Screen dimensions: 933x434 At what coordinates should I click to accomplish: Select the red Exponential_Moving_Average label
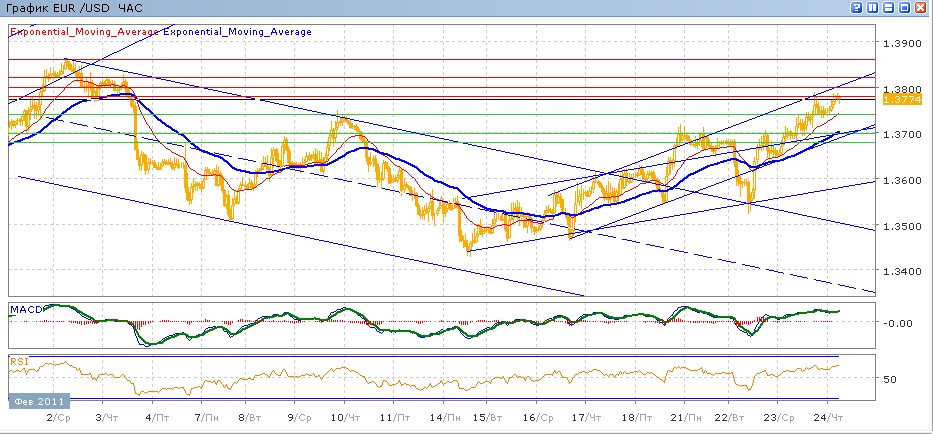point(85,32)
